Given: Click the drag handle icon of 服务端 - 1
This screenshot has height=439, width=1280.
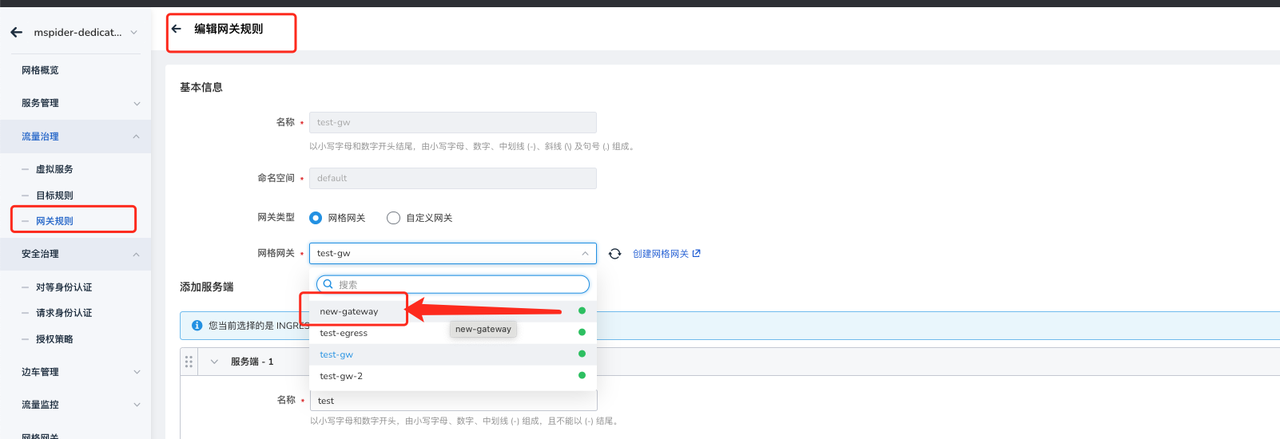Looking at the screenshot, I should pyautogui.click(x=189, y=362).
